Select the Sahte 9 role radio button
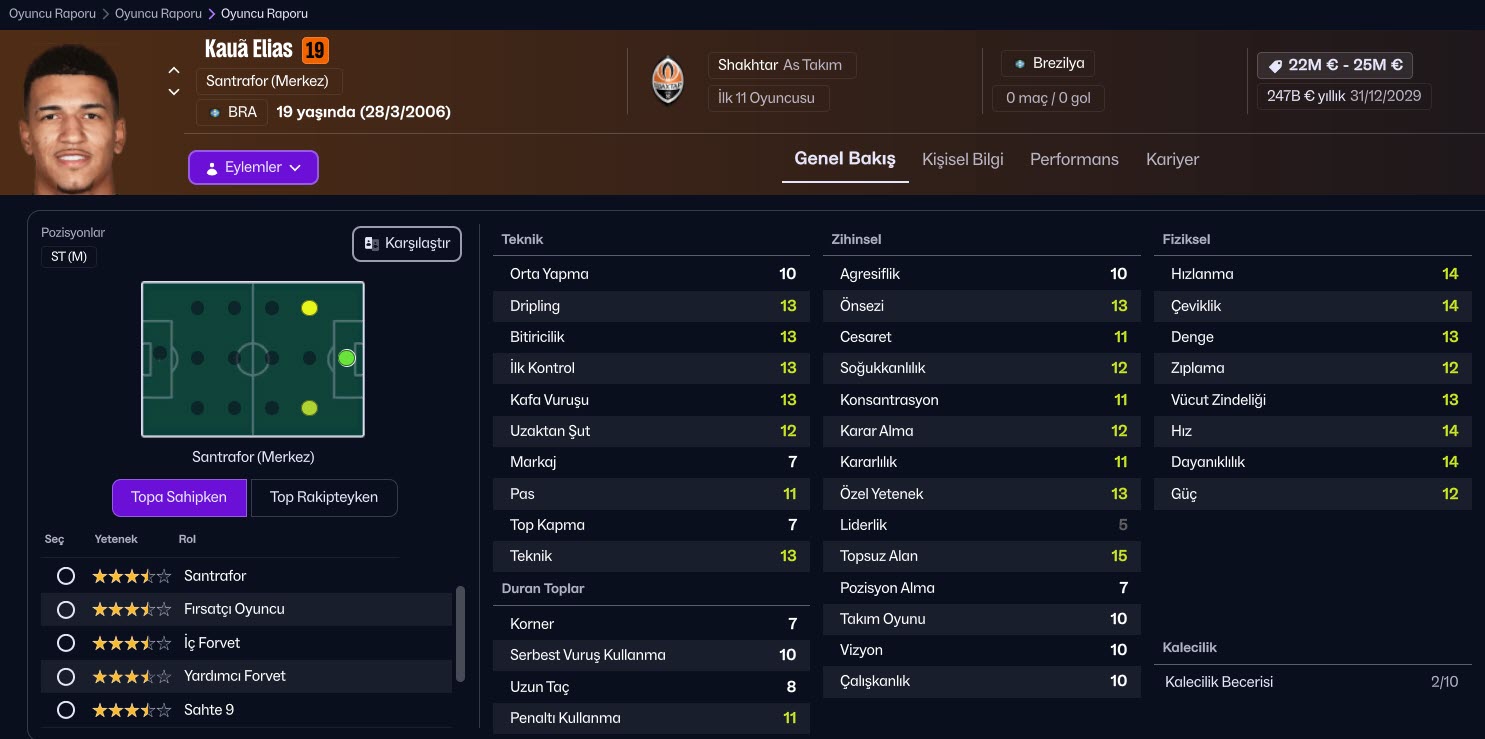1485x739 pixels. [66, 710]
